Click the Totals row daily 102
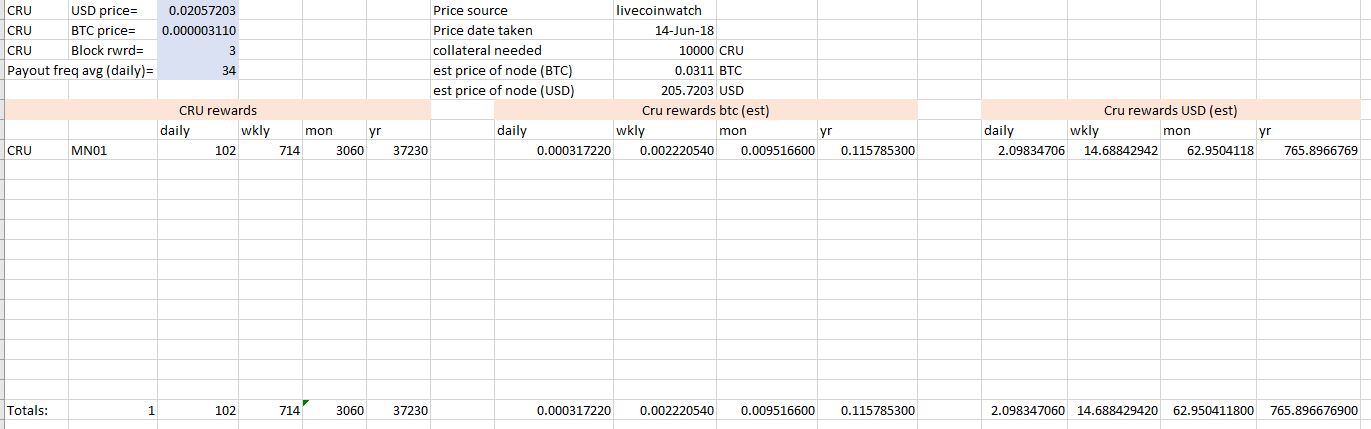 pos(198,410)
